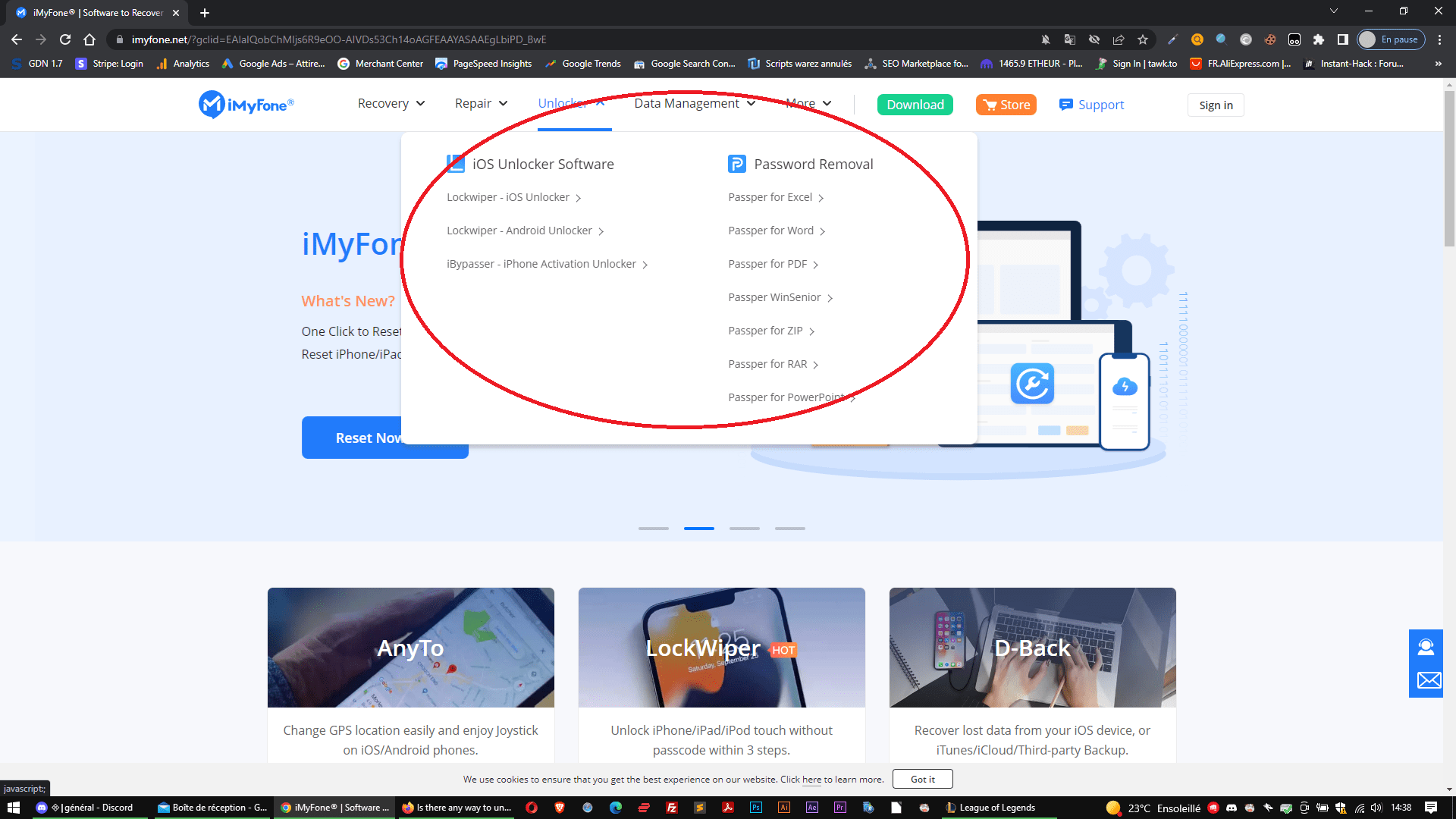The image size is (1456, 819).
Task: Open the floating live chat agent icon
Action: tap(1426, 646)
